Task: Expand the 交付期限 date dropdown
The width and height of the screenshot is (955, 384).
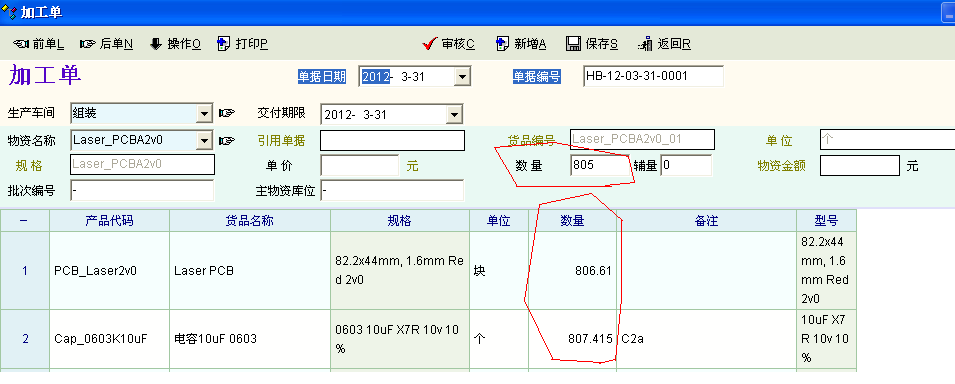Action: 454,114
